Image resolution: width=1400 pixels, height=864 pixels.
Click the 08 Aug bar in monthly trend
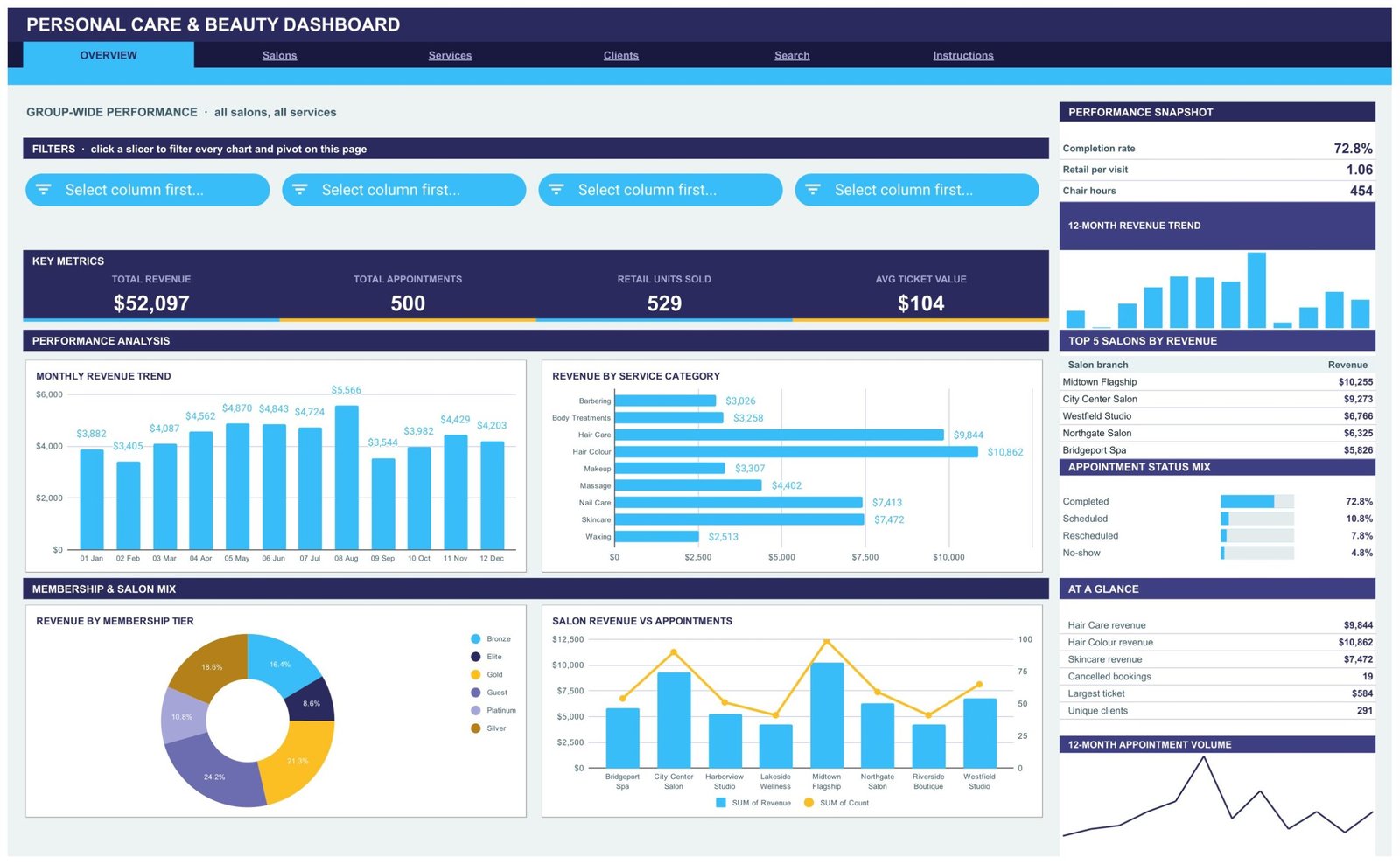coord(346,477)
